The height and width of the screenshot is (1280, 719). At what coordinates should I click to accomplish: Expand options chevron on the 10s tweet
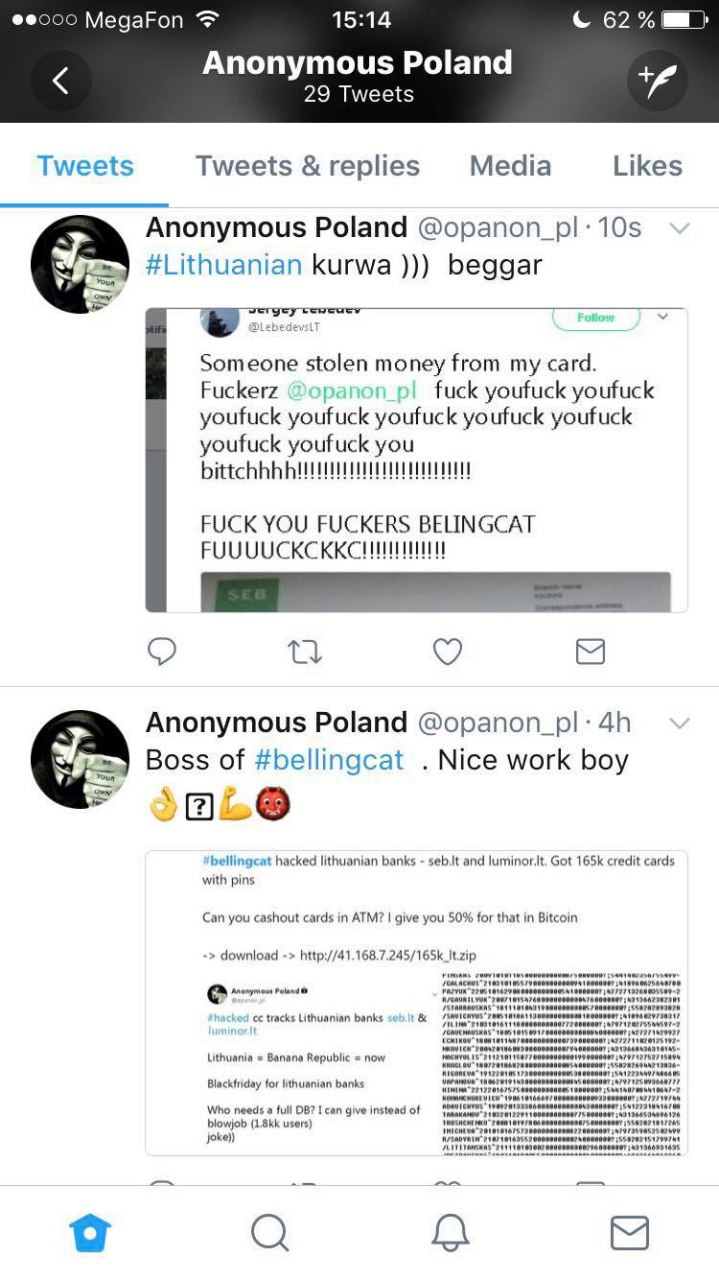[x=679, y=229]
